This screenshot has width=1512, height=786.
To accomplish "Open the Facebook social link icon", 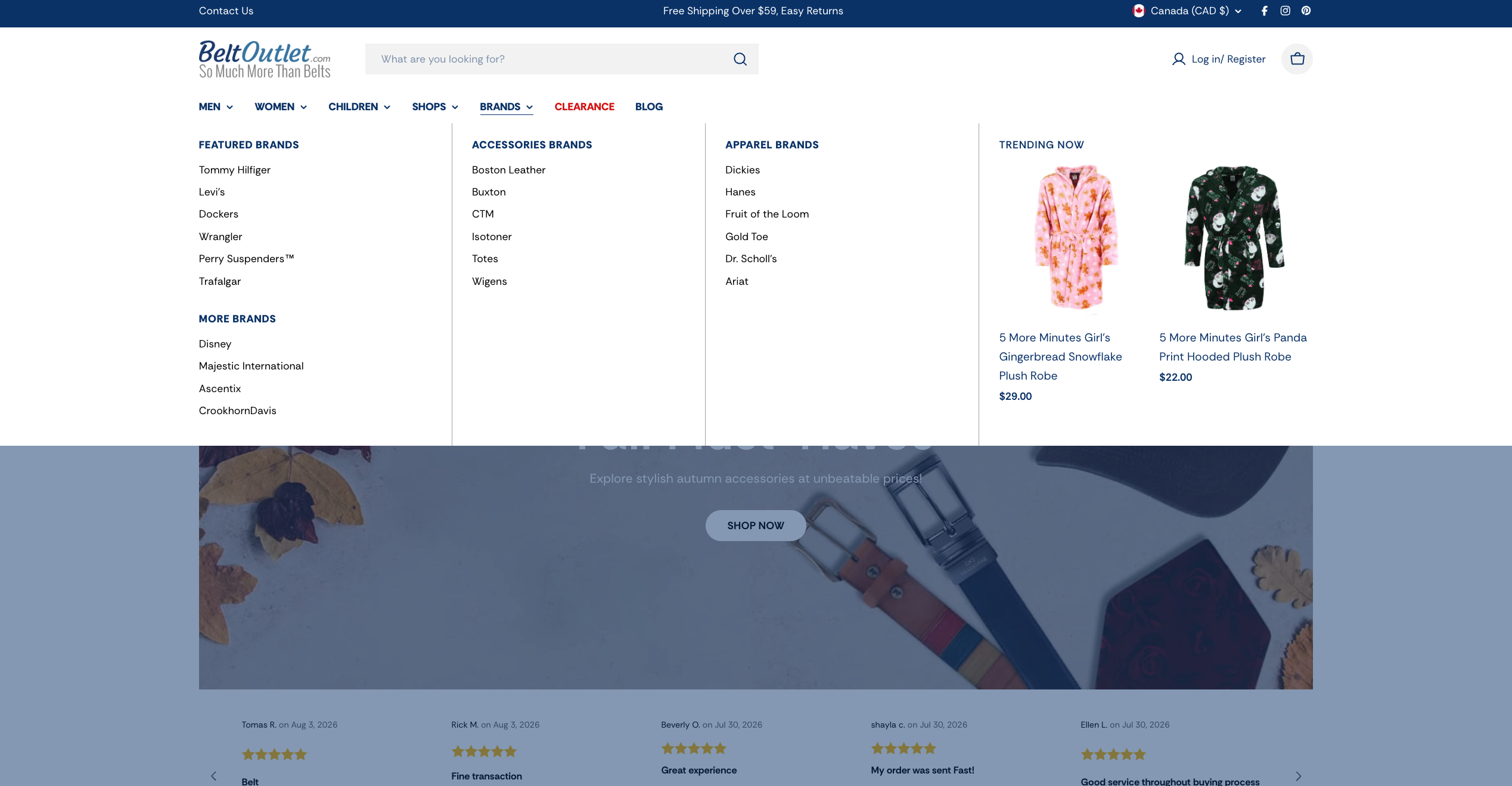I will pos(1264,11).
